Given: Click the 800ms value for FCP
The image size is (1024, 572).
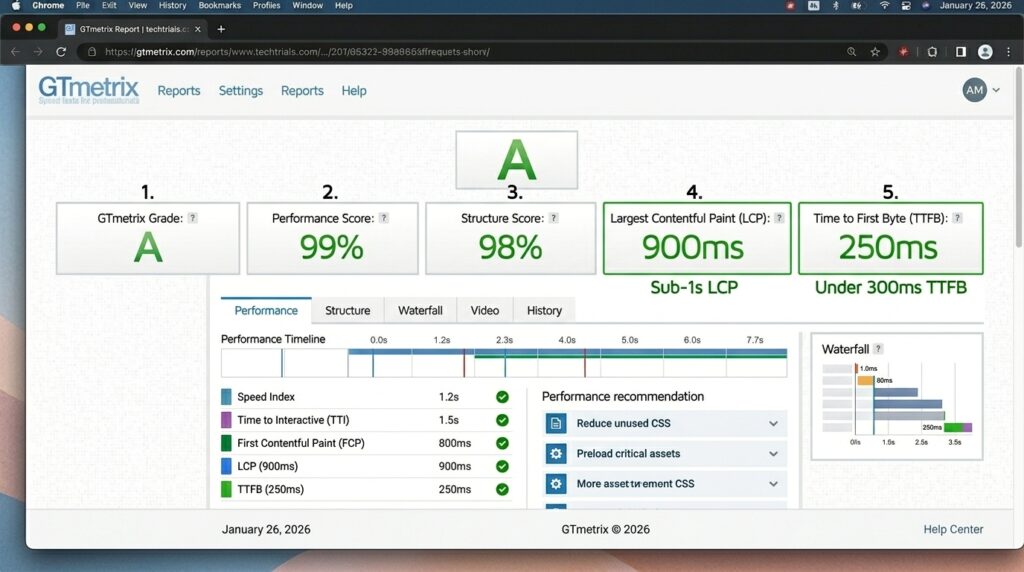Looking at the screenshot, I should [455, 443].
